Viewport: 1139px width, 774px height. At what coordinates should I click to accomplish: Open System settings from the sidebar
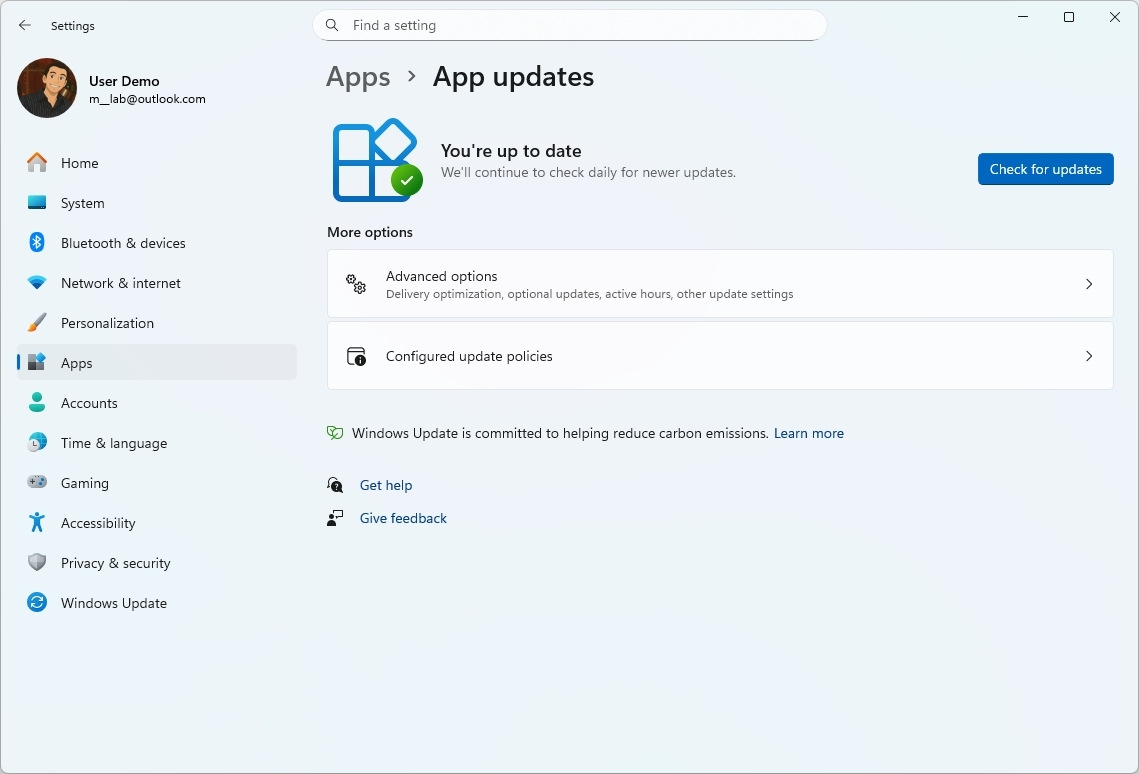tap(82, 203)
